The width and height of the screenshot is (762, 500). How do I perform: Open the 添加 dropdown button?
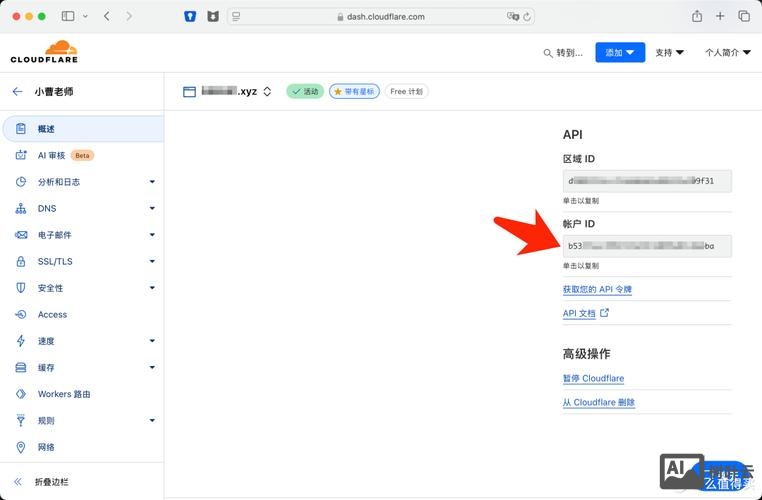620,52
